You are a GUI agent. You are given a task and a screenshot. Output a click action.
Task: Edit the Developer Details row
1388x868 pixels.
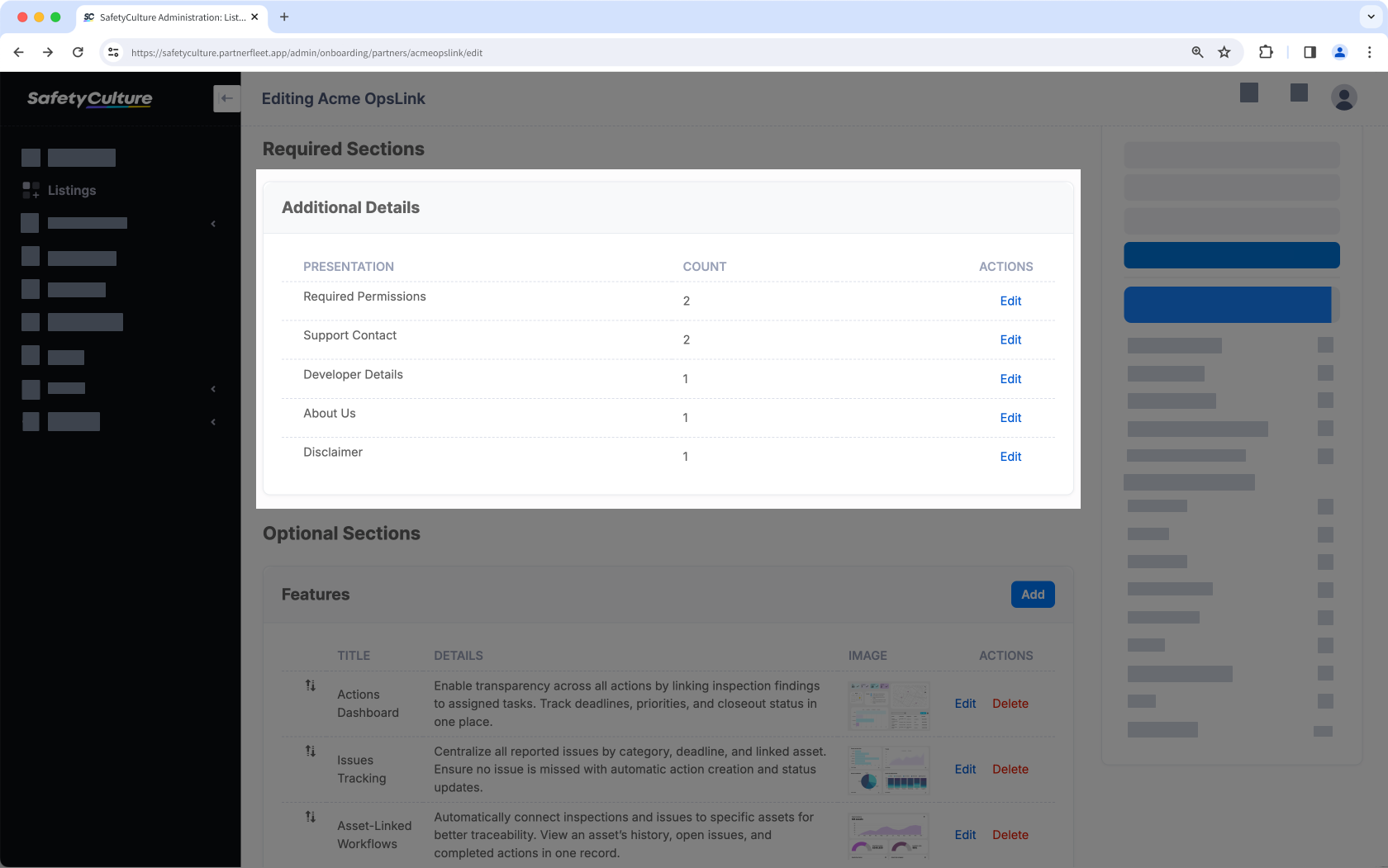(x=1010, y=378)
